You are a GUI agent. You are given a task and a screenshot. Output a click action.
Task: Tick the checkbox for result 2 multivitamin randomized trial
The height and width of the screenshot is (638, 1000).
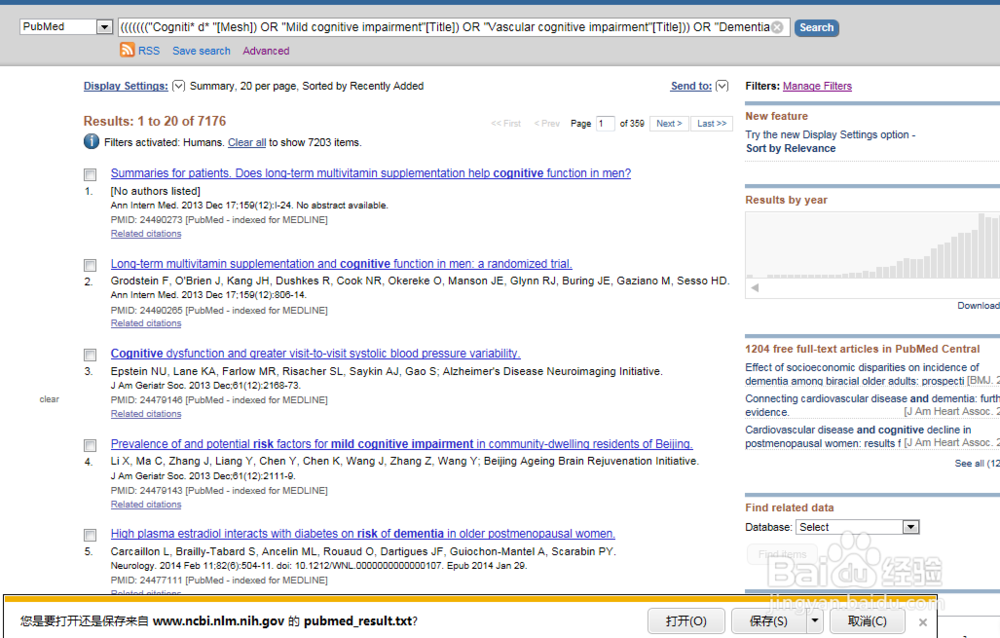[91, 265]
